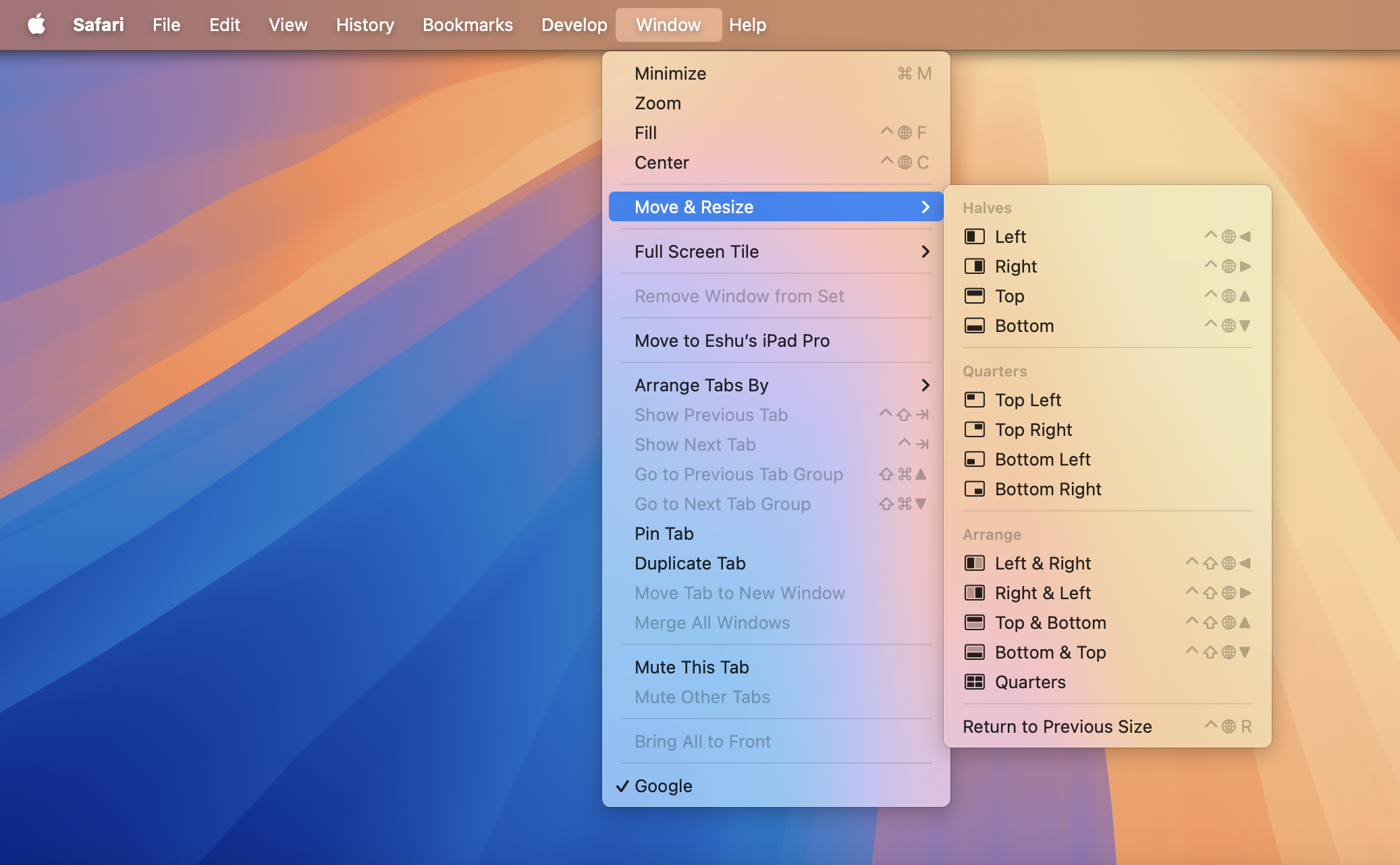
Task: Expand the Move & Resize submenu arrow
Action: tap(925, 207)
